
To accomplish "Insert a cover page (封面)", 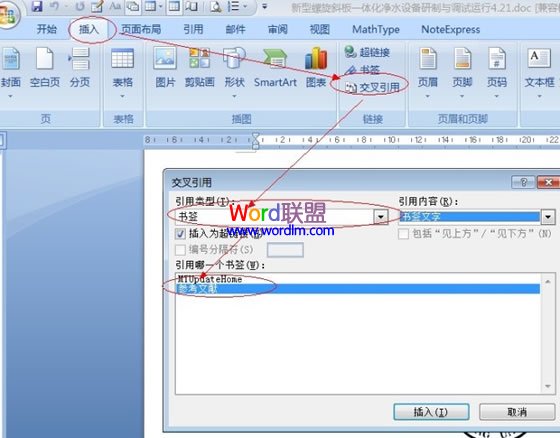I will pos(11,68).
